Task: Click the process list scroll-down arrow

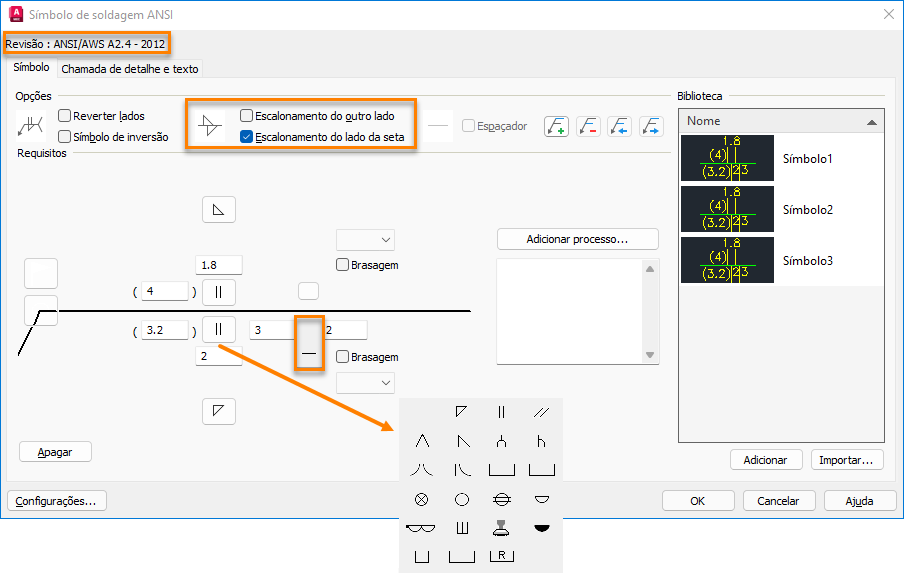Action: tap(650, 355)
